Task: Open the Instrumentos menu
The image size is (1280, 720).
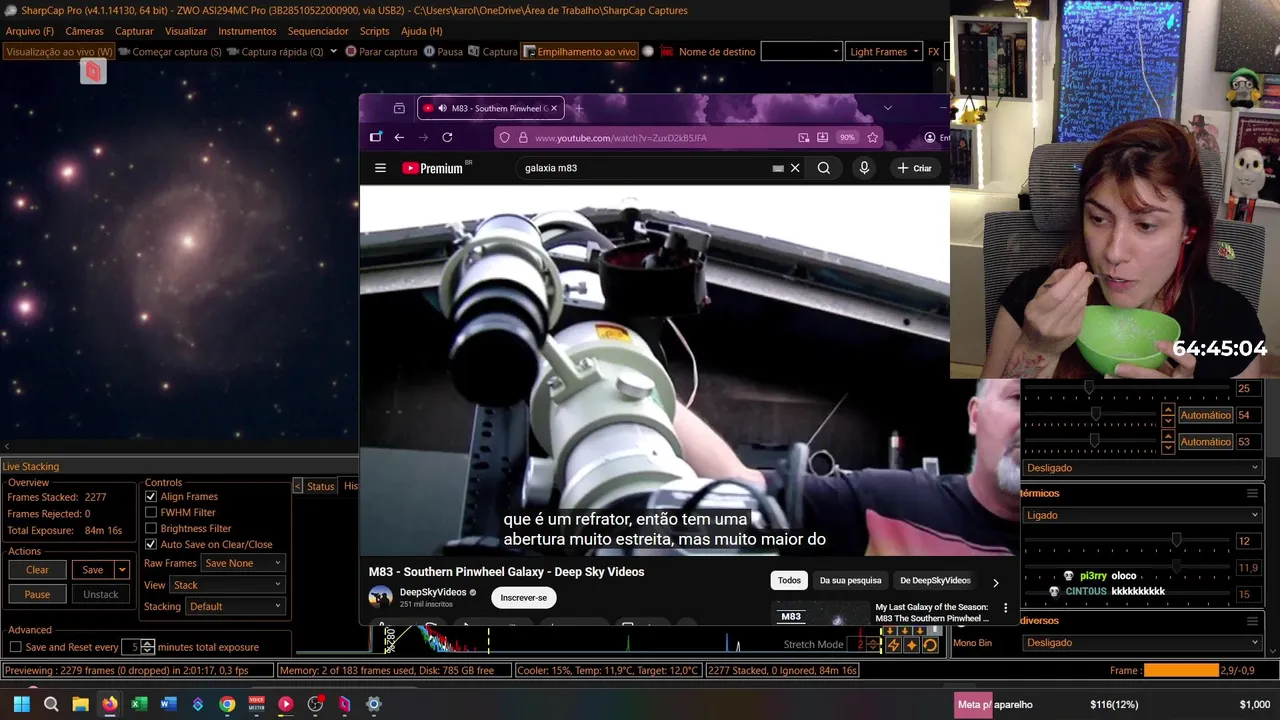Action: point(247,31)
